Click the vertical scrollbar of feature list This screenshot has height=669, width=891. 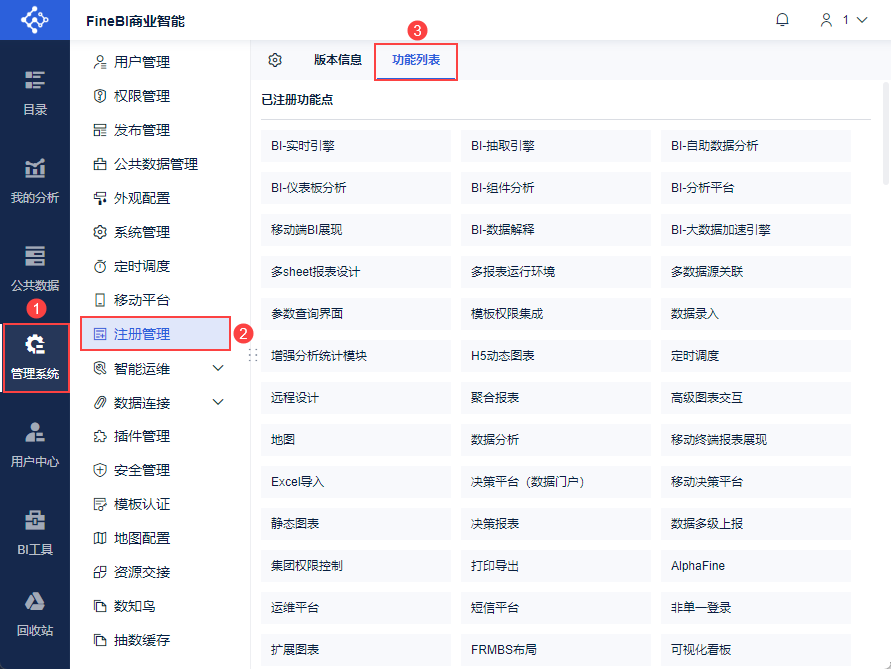pos(886,134)
